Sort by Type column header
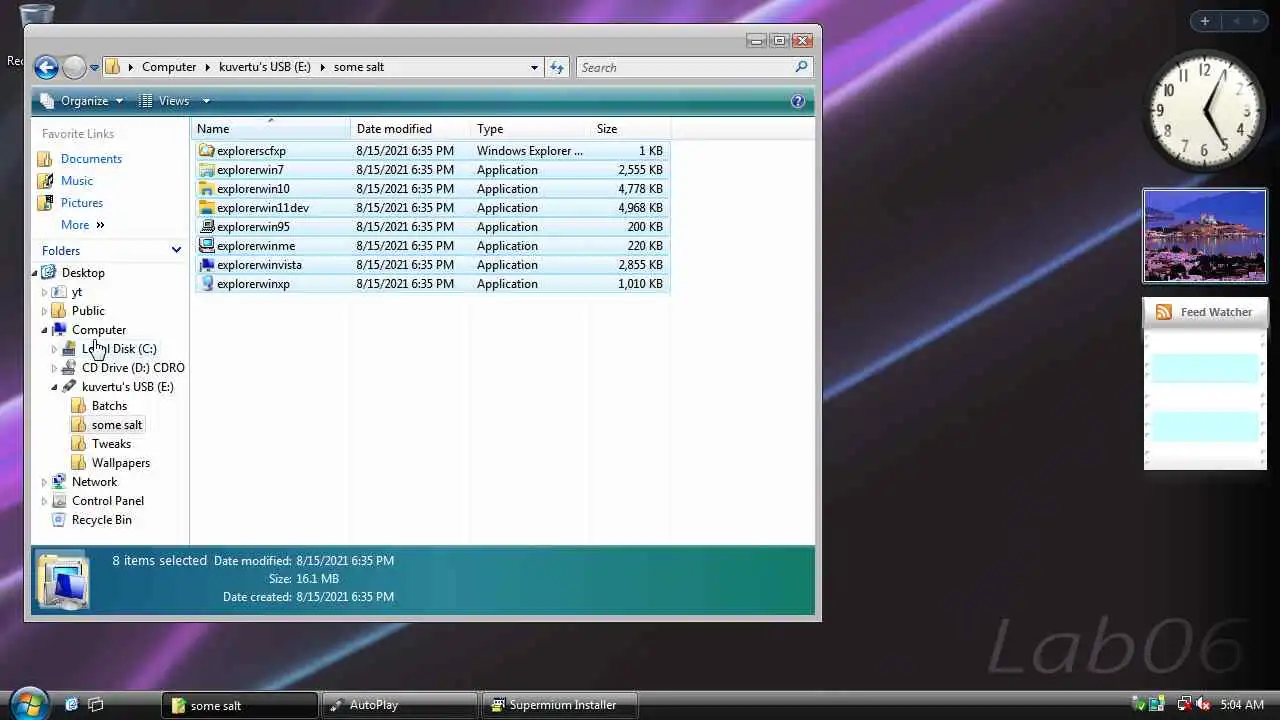1280x720 pixels. pos(531,129)
